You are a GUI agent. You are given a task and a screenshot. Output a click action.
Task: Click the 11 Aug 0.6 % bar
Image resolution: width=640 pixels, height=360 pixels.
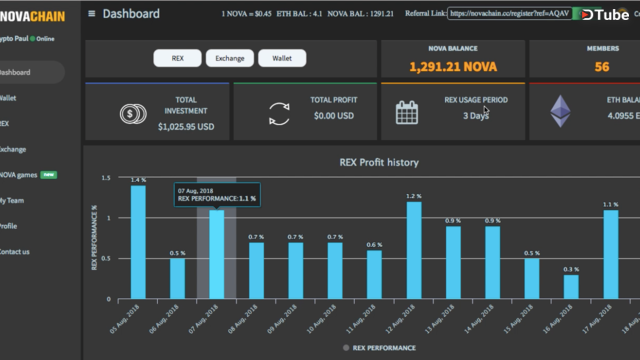click(374, 275)
